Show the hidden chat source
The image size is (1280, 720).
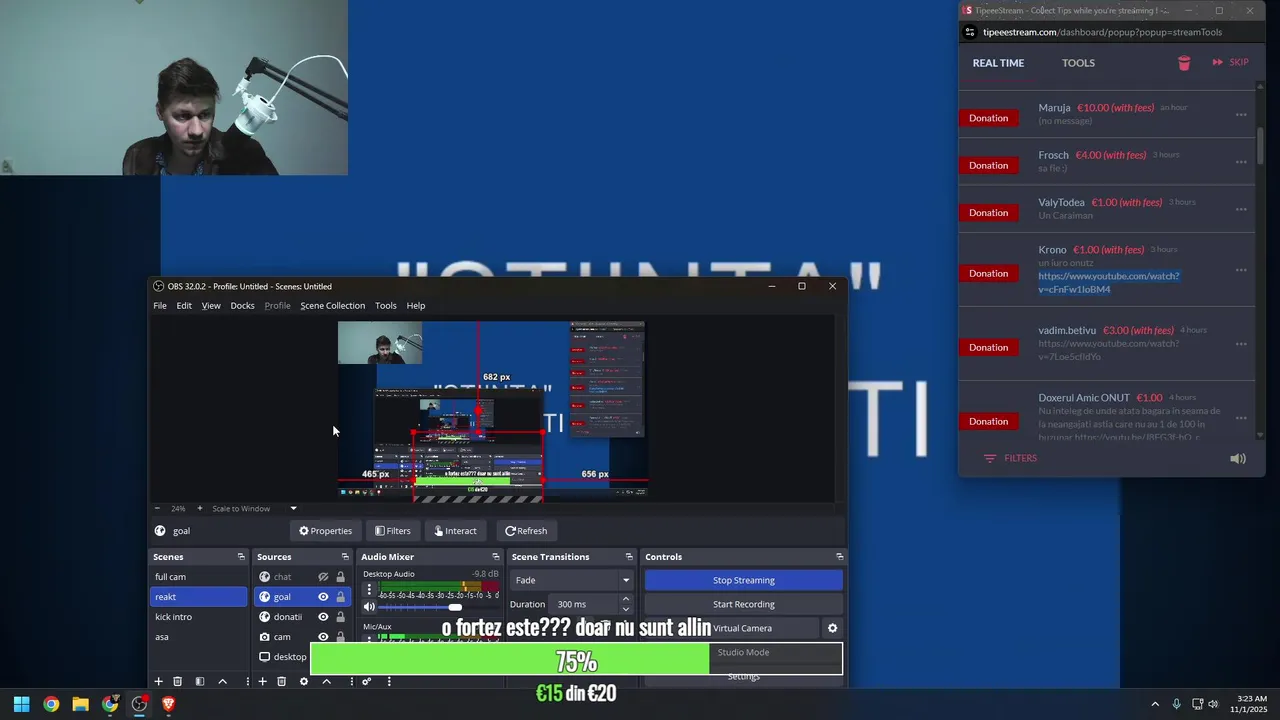tap(323, 577)
